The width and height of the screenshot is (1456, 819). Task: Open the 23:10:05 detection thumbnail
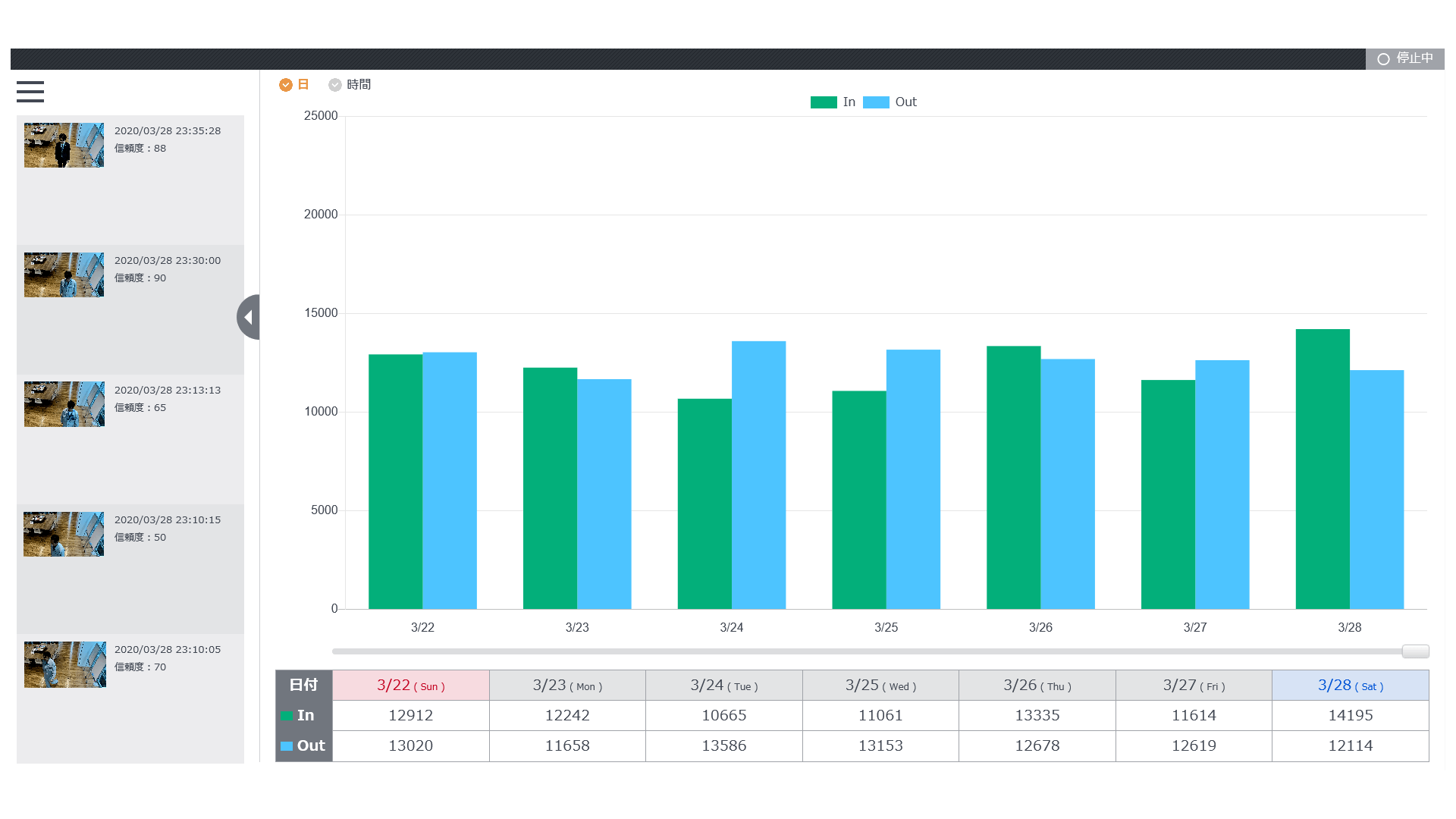pyautogui.click(x=64, y=664)
